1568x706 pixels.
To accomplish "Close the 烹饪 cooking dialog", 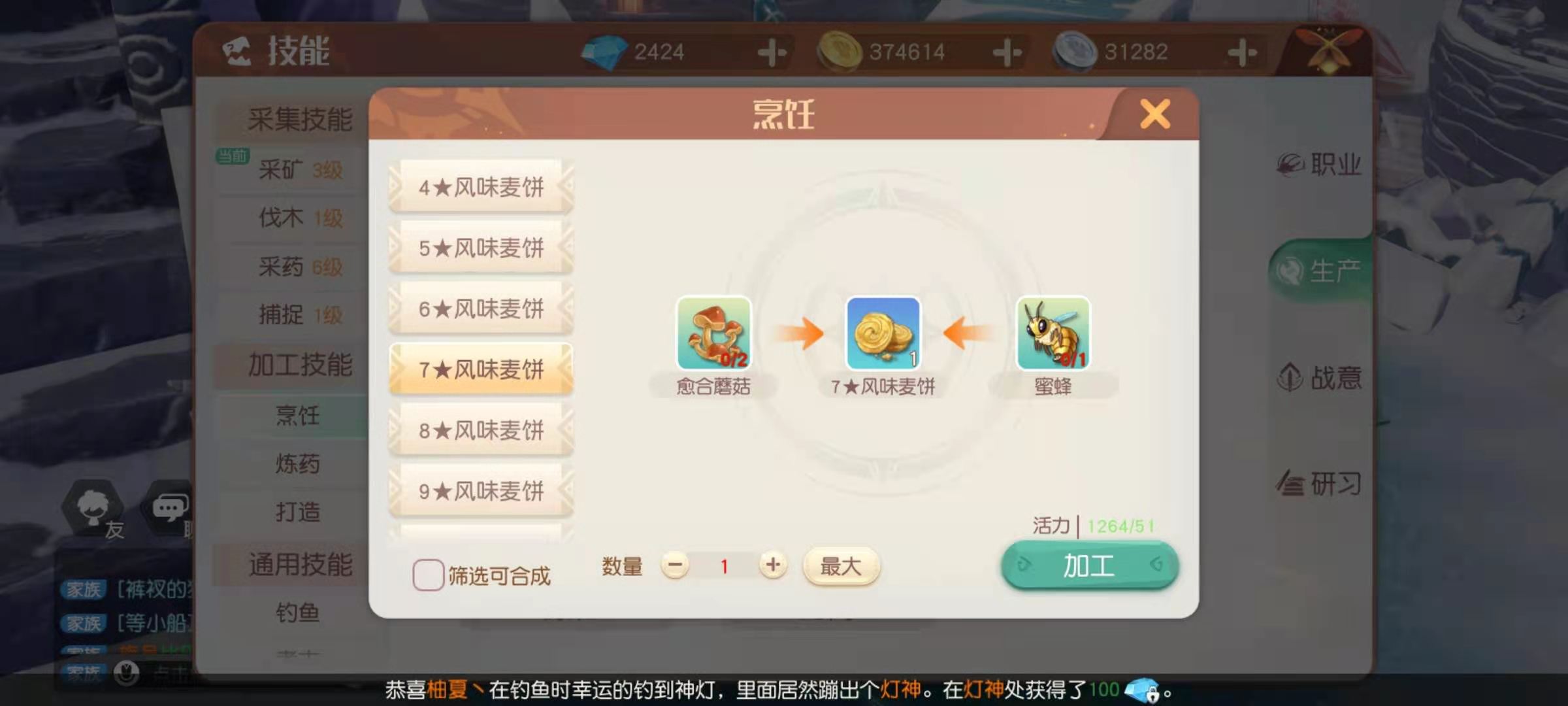I will 1155,114.
